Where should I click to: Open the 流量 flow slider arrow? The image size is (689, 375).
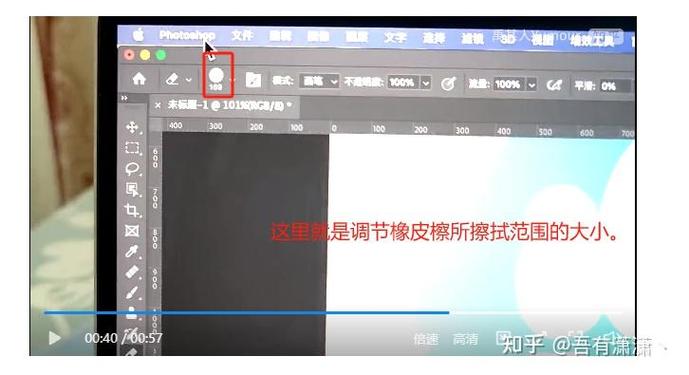point(531,84)
